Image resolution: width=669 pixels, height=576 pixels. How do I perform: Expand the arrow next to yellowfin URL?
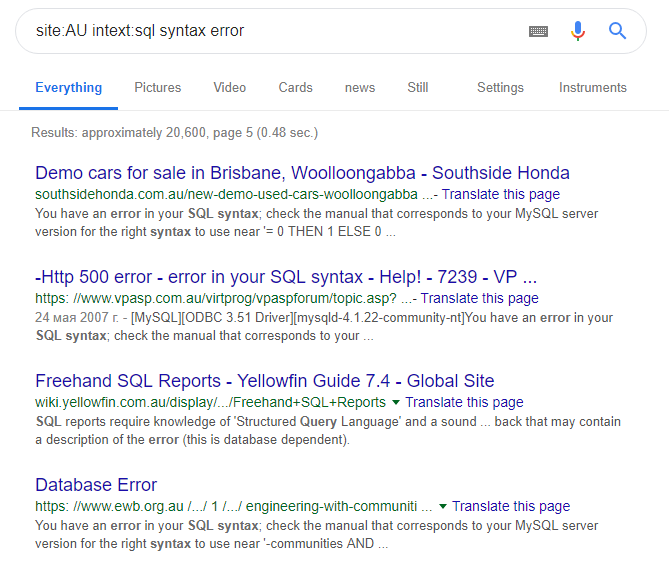tap(396, 402)
